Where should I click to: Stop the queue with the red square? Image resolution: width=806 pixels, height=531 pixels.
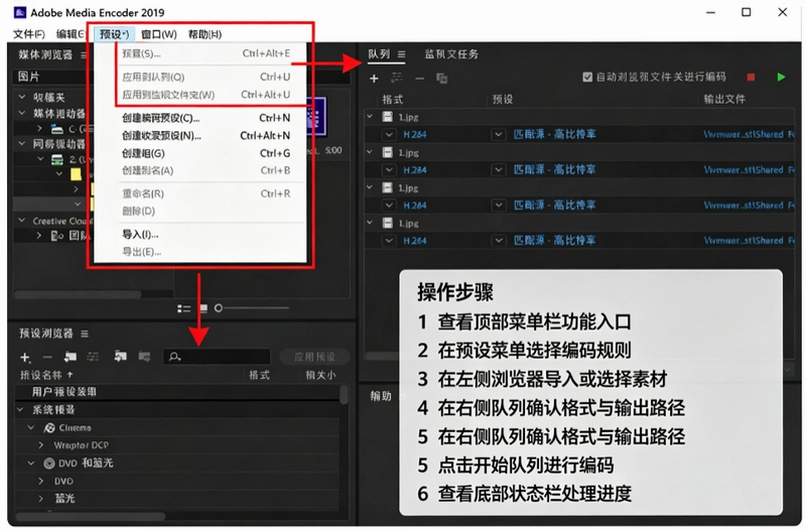[x=750, y=77]
